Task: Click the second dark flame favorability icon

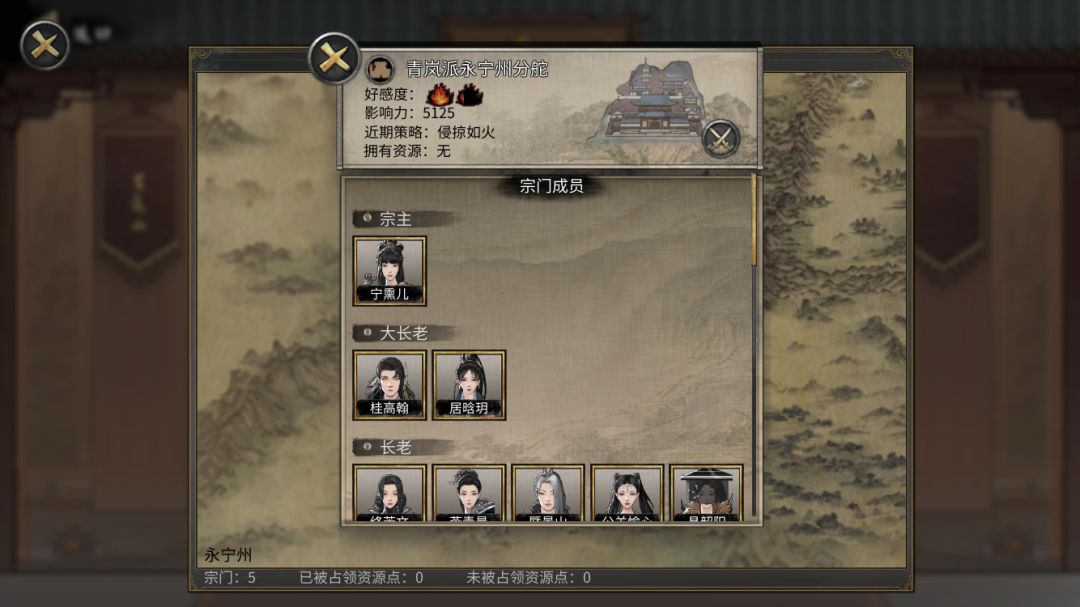Action: (470, 94)
